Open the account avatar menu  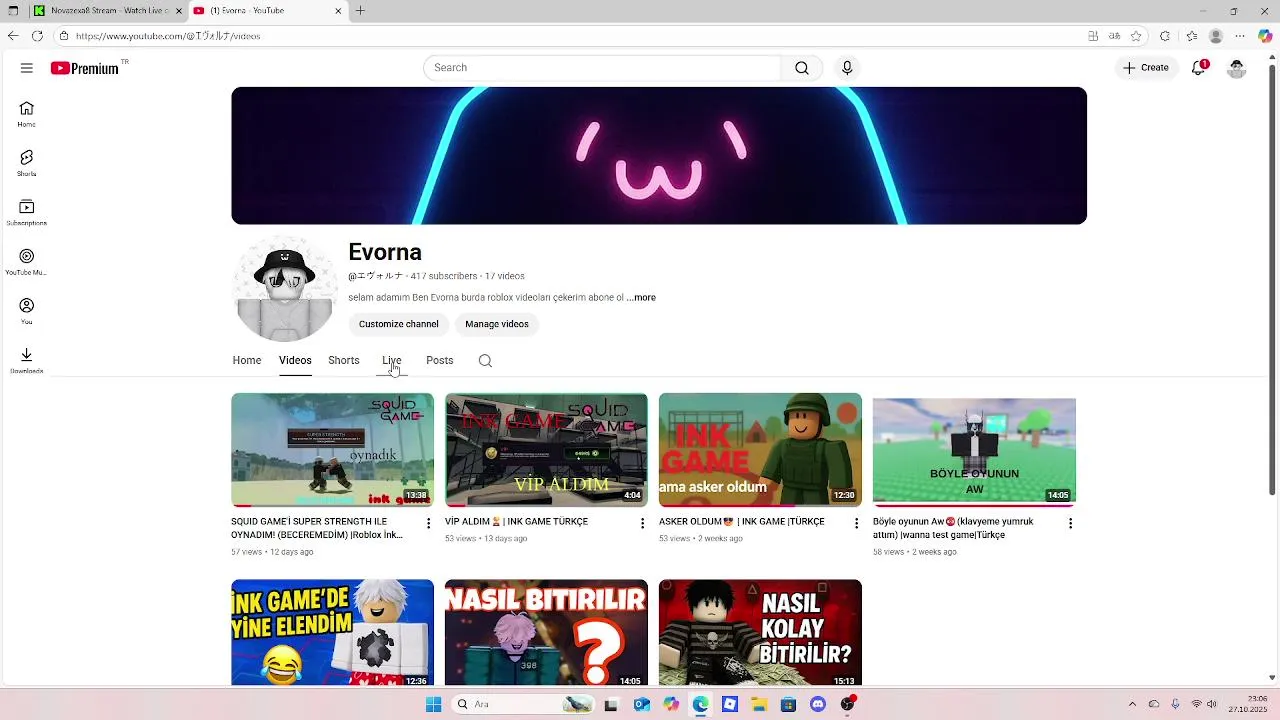tap(1237, 68)
